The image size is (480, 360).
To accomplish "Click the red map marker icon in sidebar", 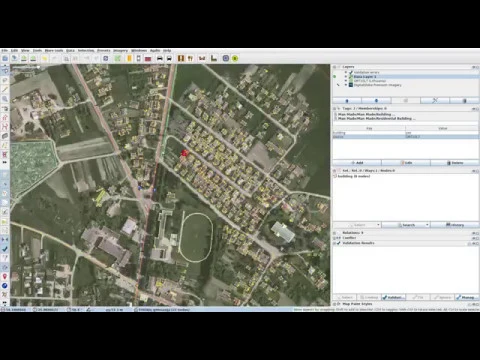I will 5,276.
